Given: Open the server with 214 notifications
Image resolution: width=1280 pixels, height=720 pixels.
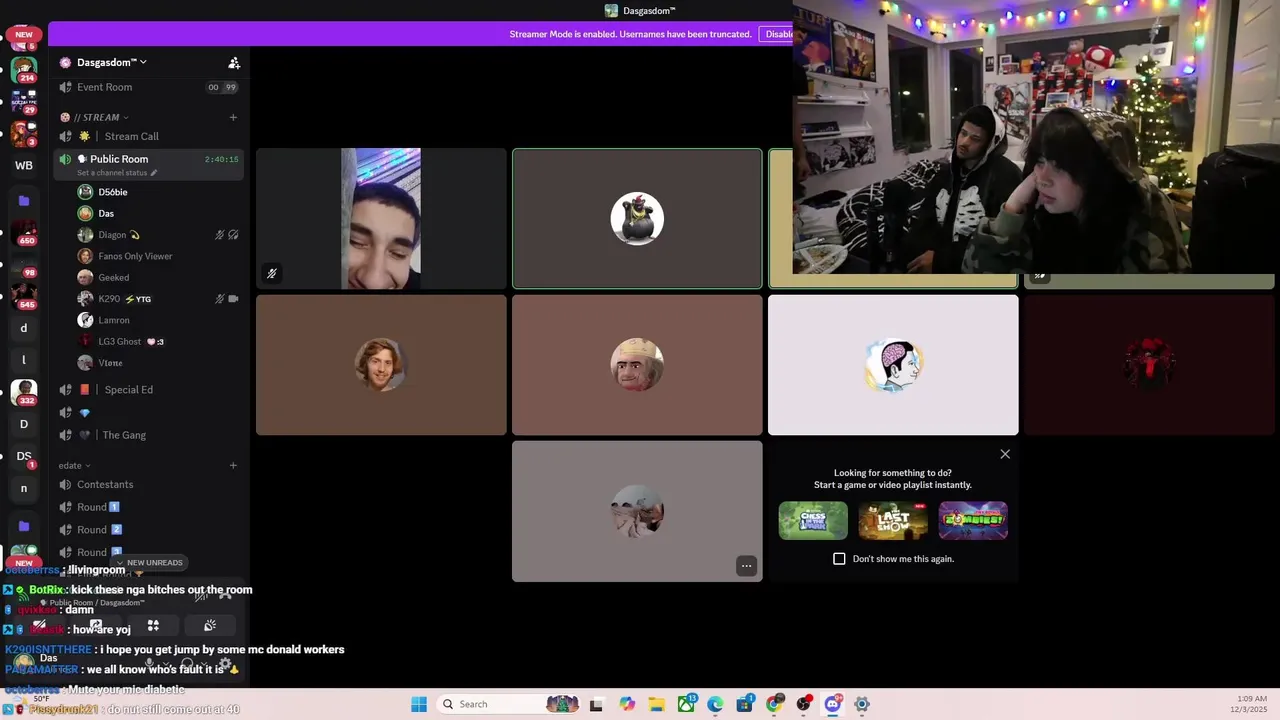Looking at the screenshot, I should 24,70.
